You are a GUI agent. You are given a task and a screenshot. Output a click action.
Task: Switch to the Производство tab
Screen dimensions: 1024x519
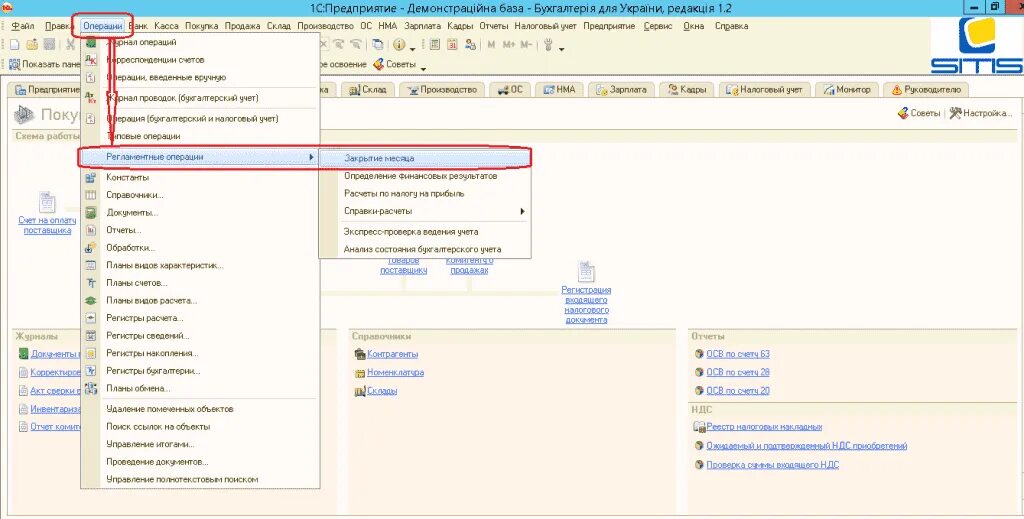(x=442, y=89)
